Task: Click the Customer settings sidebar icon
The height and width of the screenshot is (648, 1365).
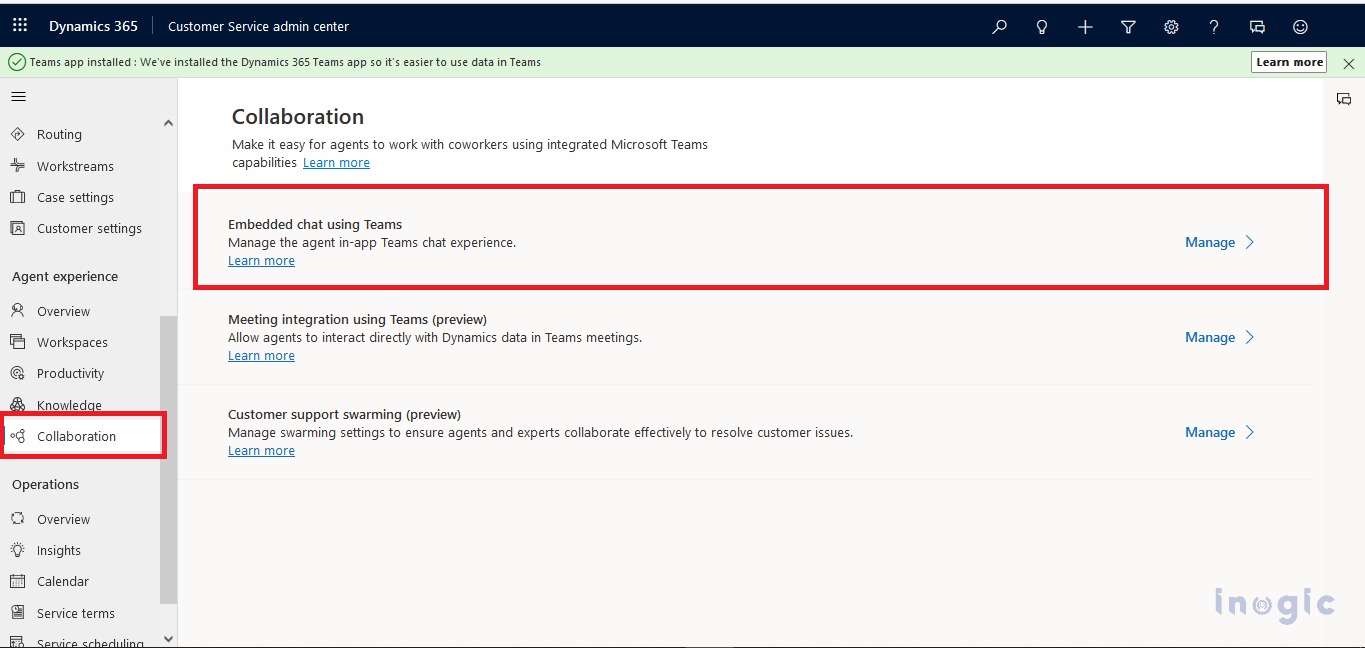Action: point(17,228)
